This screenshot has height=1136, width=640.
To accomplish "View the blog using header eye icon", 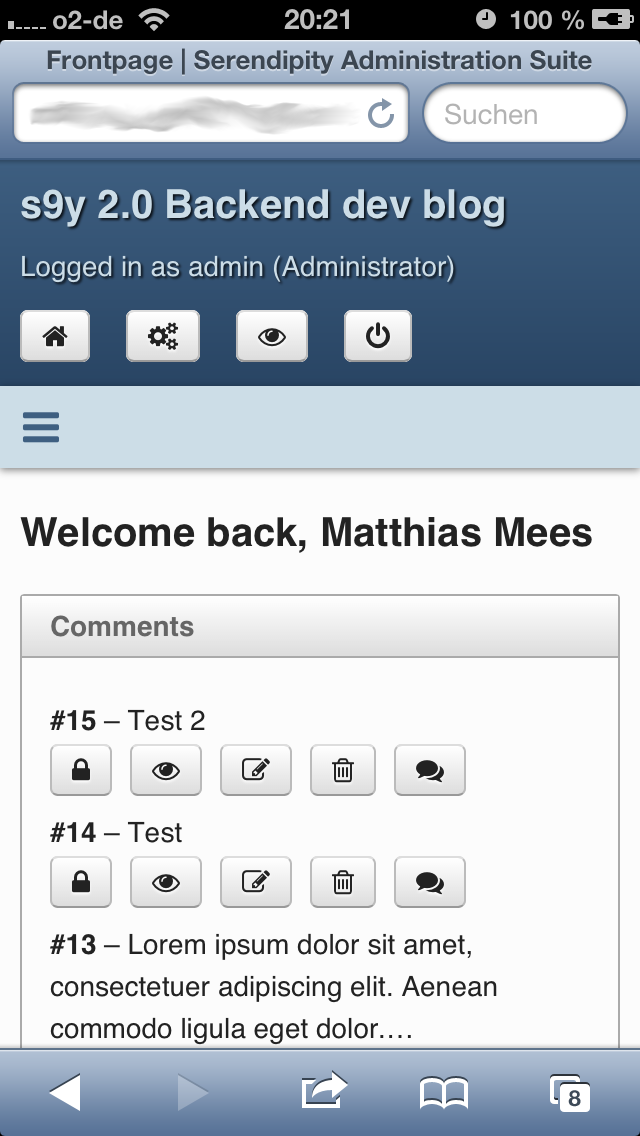I will click(x=272, y=336).
